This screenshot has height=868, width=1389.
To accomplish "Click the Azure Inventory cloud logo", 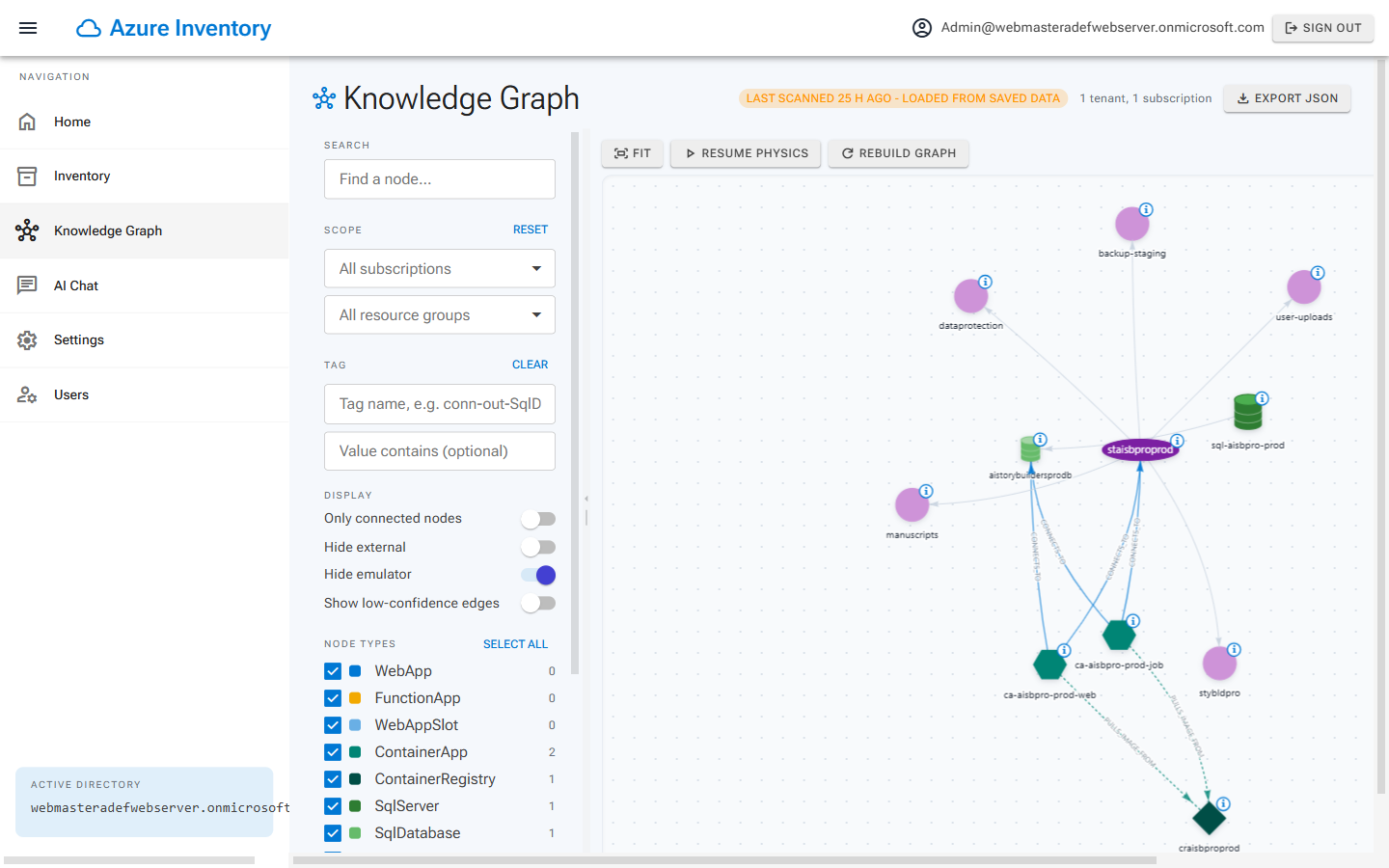I will pyautogui.click(x=89, y=28).
